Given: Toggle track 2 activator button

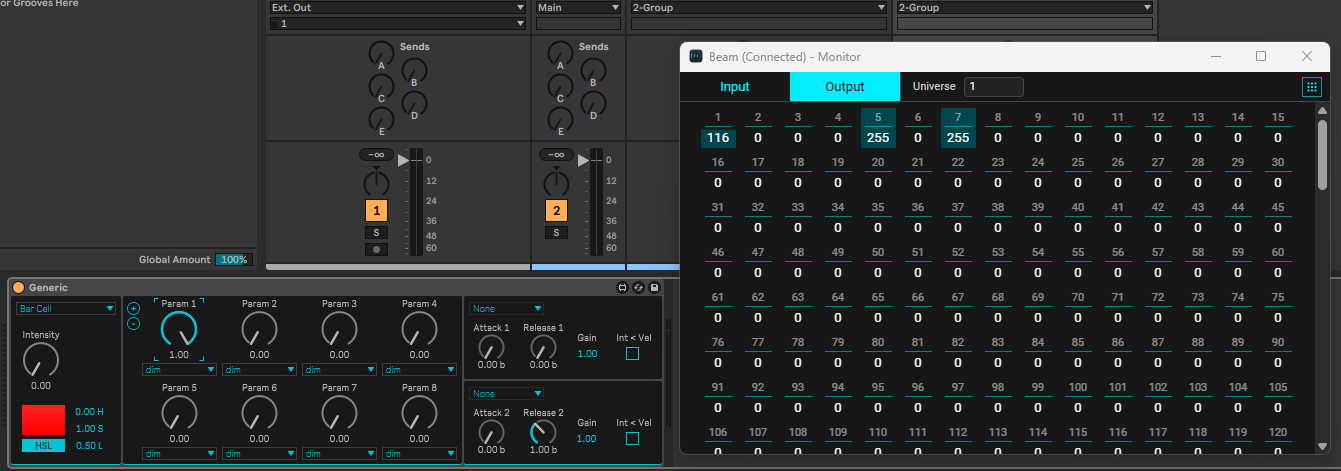Looking at the screenshot, I should [556, 211].
